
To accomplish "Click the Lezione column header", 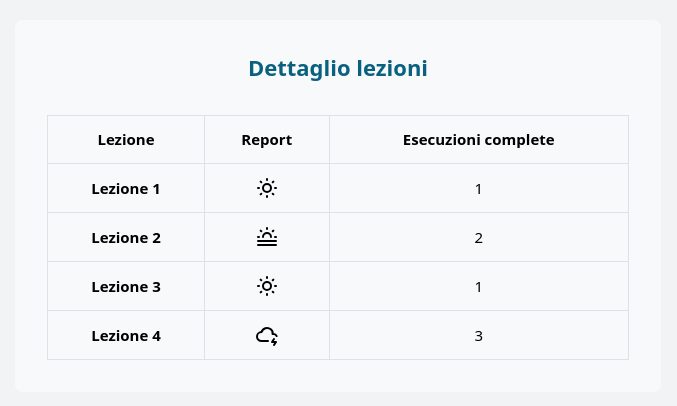I will 126,140.
